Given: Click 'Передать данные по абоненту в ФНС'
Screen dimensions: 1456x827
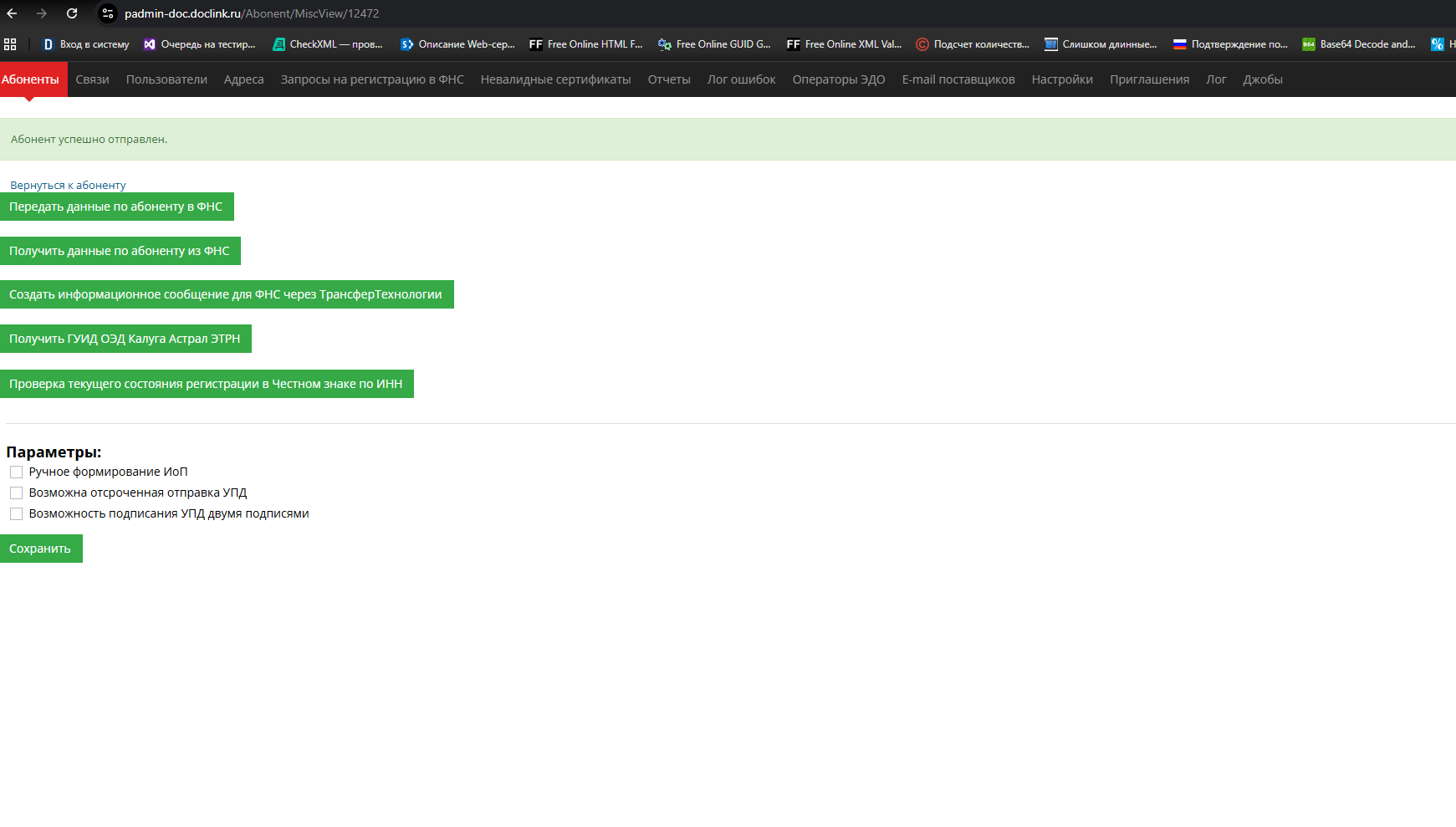Looking at the screenshot, I should (117, 207).
